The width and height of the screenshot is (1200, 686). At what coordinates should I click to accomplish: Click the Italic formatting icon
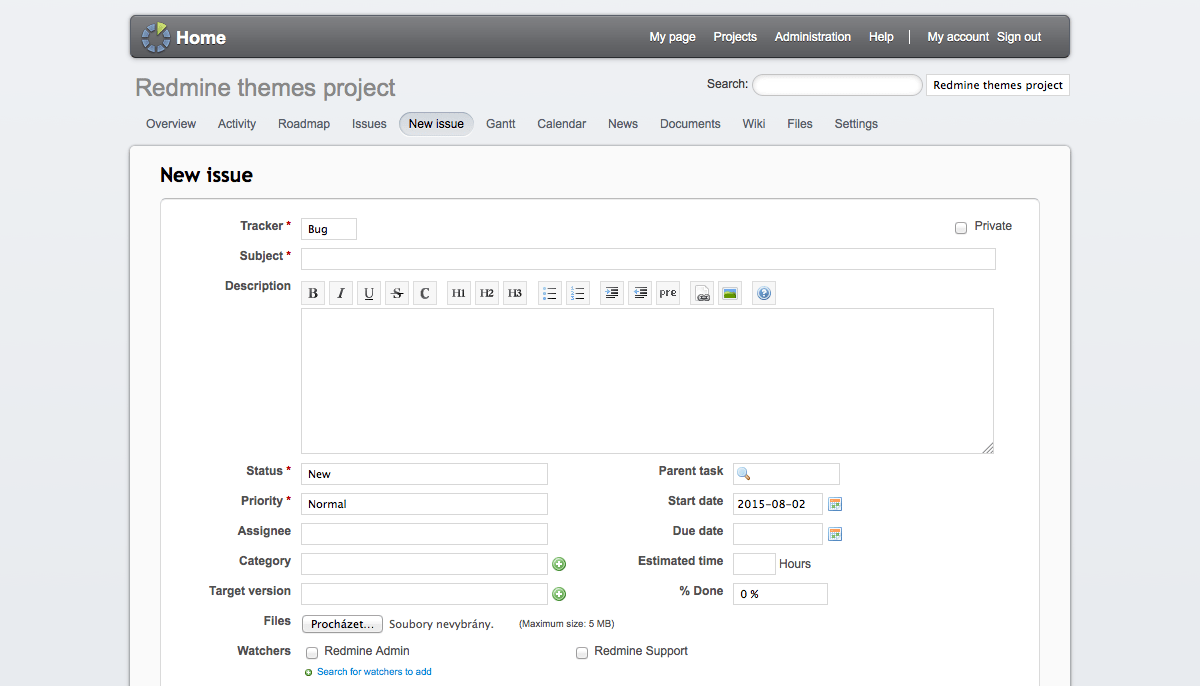[x=341, y=293]
